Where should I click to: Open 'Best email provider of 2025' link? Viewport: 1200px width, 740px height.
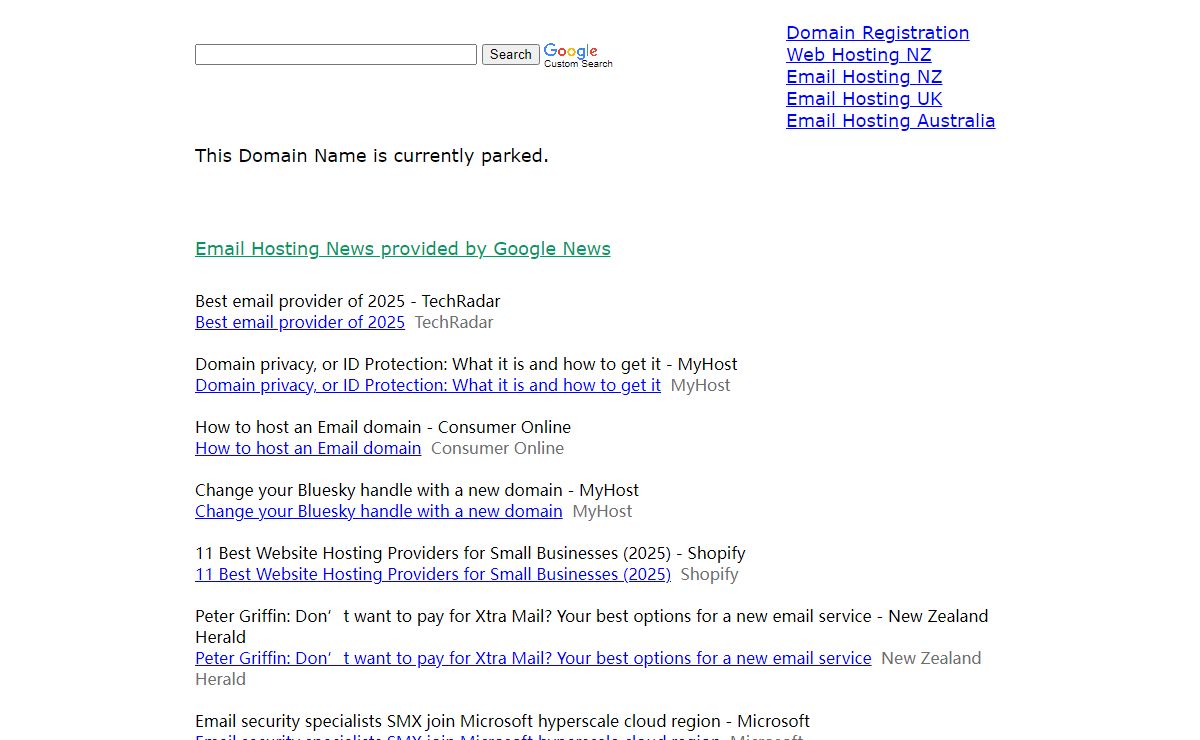300,322
